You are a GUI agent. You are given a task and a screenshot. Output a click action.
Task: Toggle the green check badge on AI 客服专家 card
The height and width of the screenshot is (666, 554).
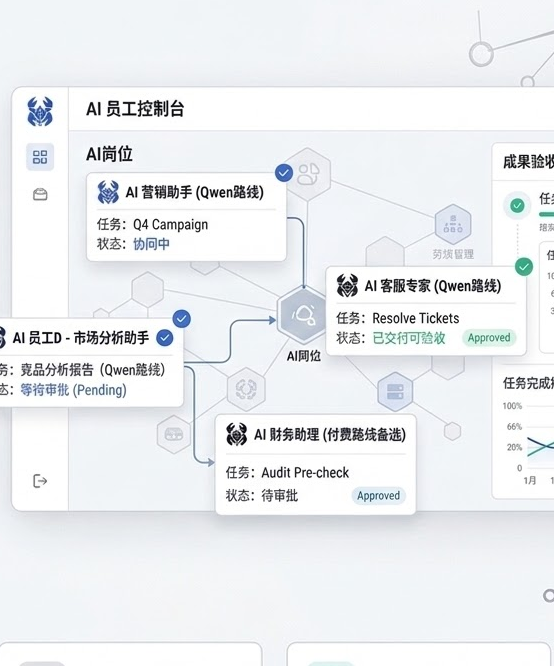click(x=524, y=267)
